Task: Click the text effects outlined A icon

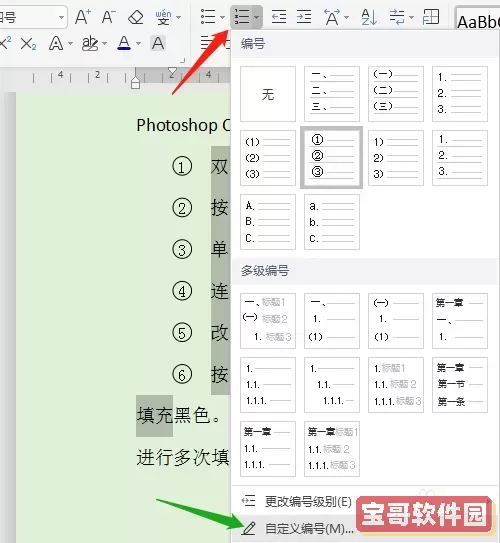Action: (56, 44)
